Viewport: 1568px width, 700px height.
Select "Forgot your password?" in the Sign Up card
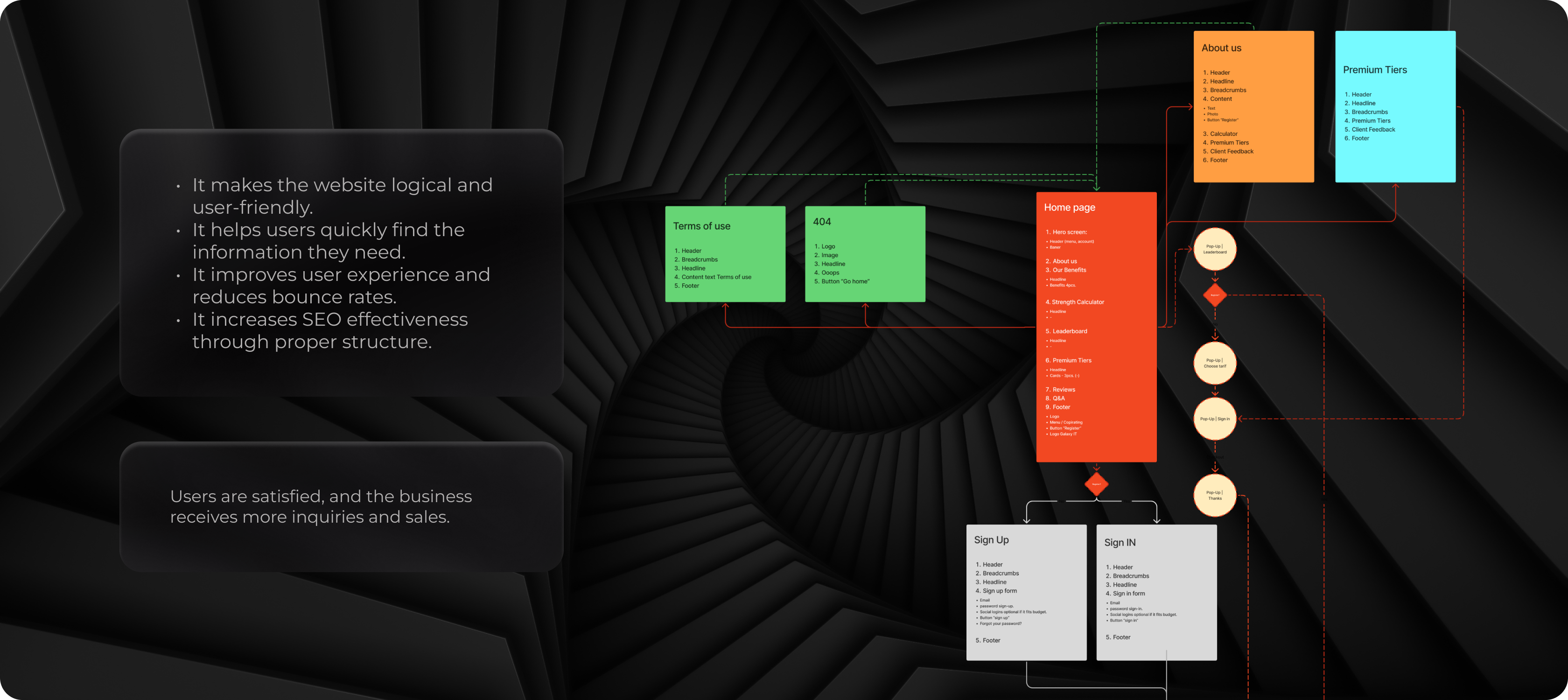tap(1000, 623)
